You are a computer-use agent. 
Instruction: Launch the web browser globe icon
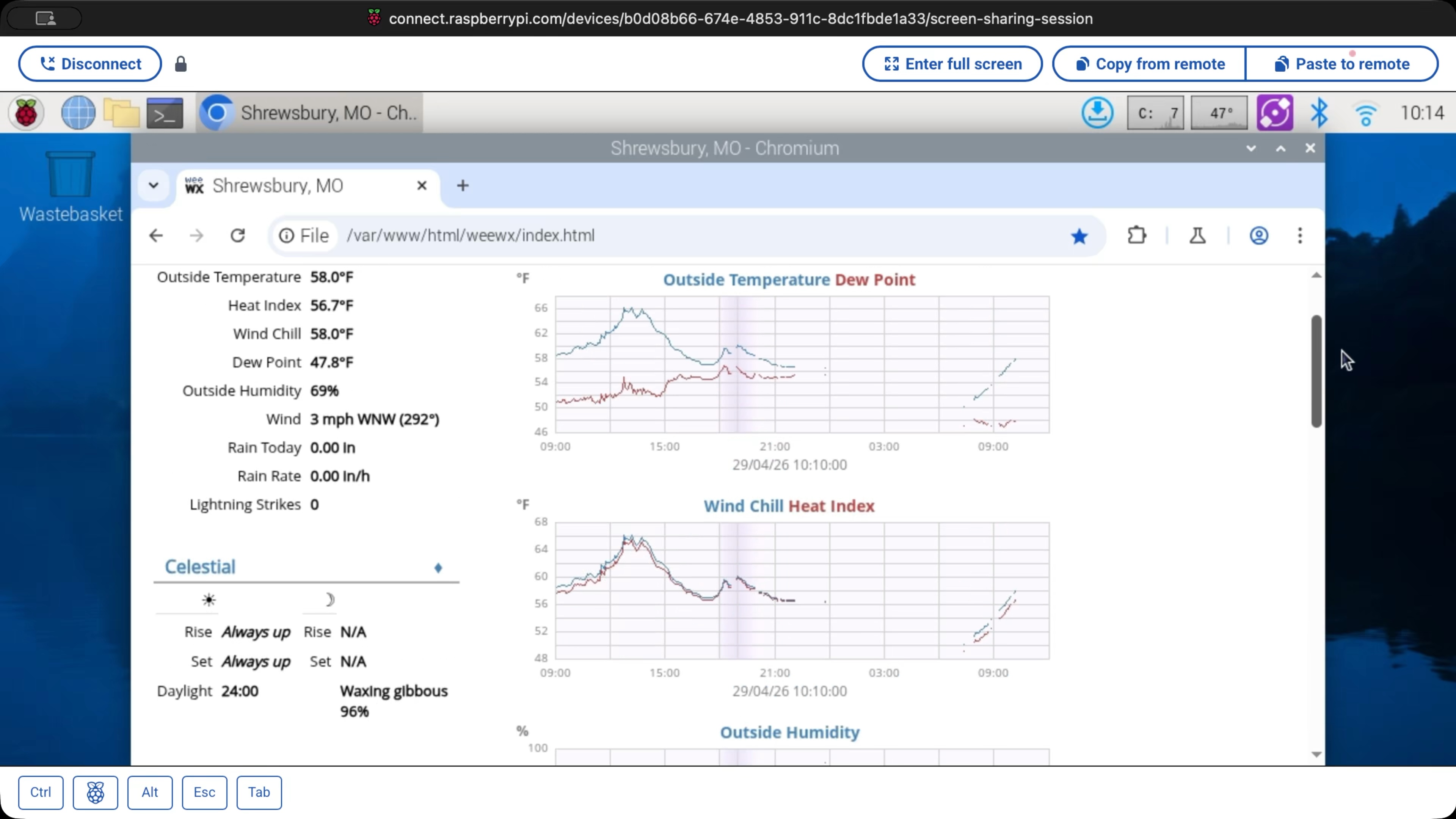tap(78, 113)
